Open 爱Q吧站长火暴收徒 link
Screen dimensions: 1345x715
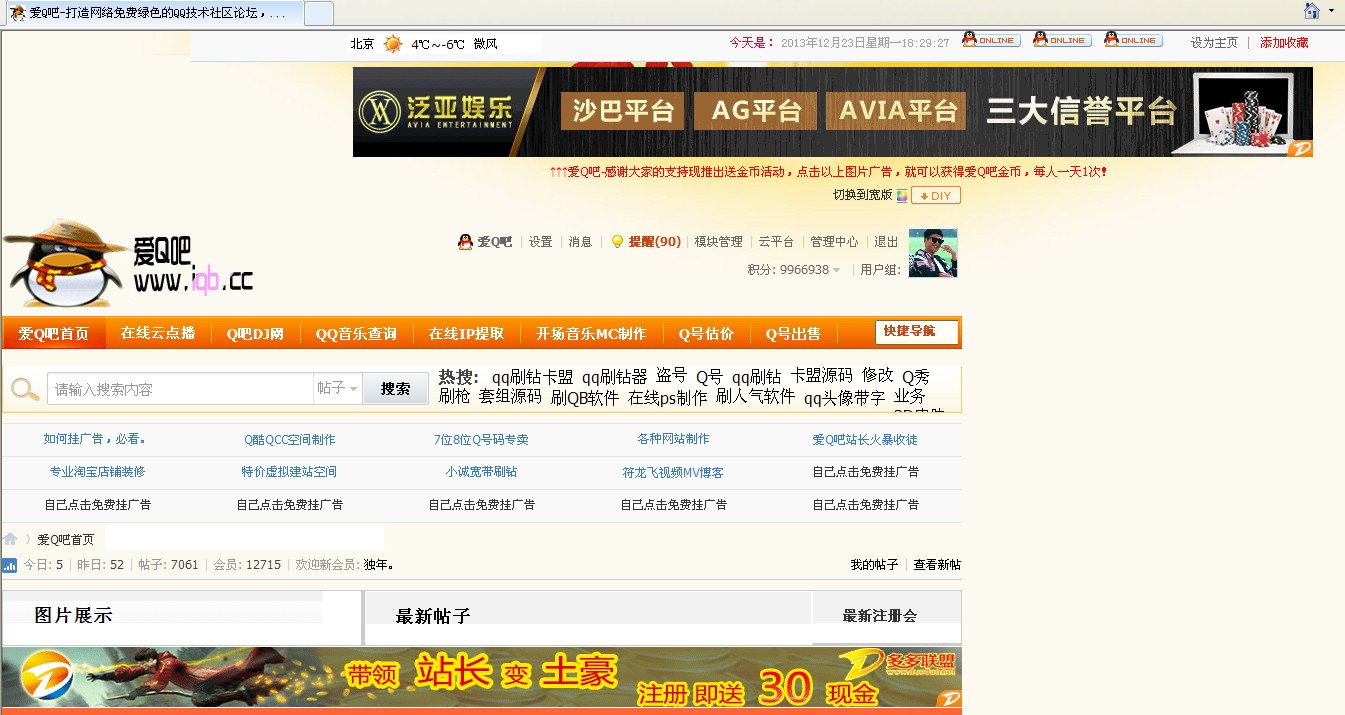pos(865,439)
